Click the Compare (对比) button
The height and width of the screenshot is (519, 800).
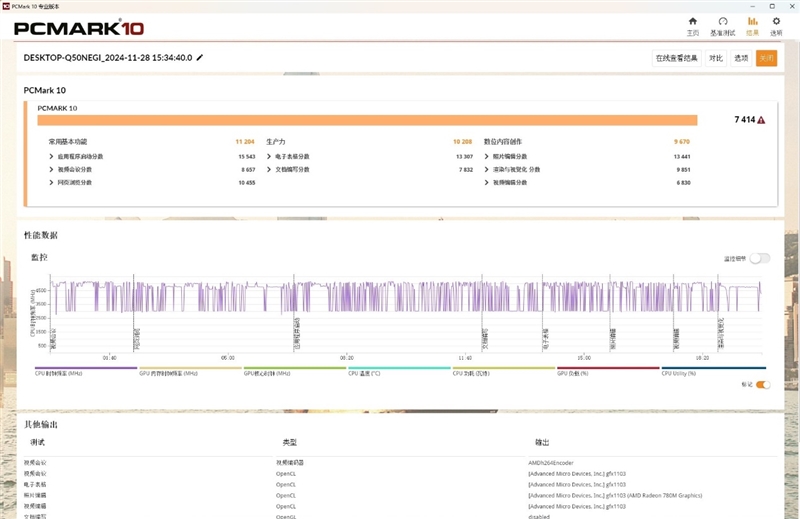715,58
